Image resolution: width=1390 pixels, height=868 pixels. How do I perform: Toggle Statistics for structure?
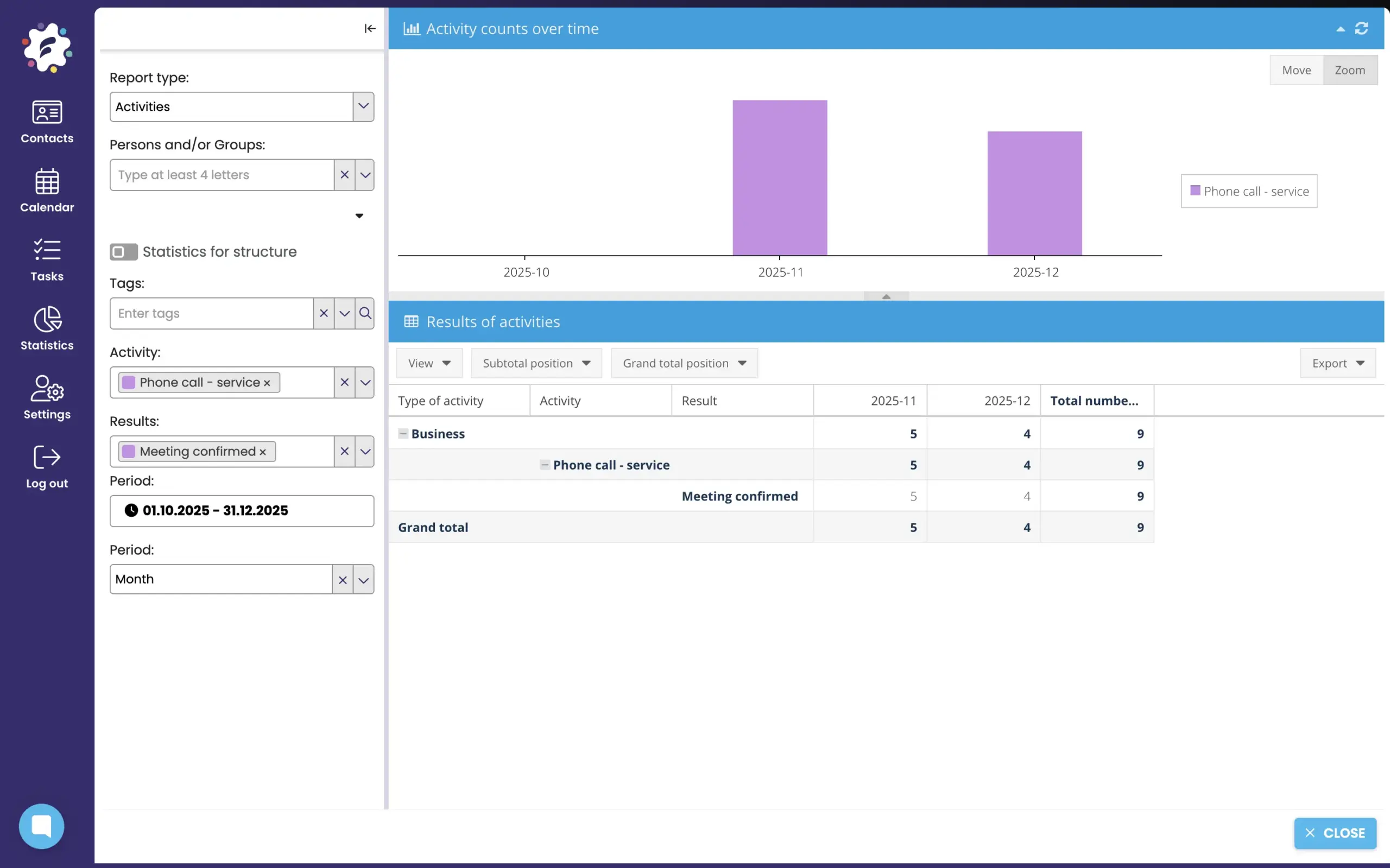123,251
